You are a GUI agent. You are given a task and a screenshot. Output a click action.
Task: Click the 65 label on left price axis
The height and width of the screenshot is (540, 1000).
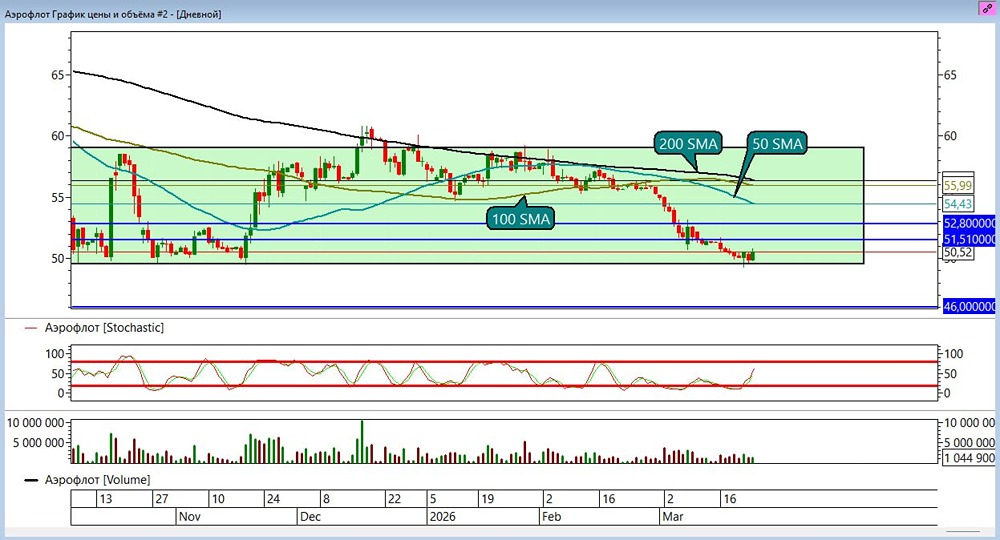58,75
